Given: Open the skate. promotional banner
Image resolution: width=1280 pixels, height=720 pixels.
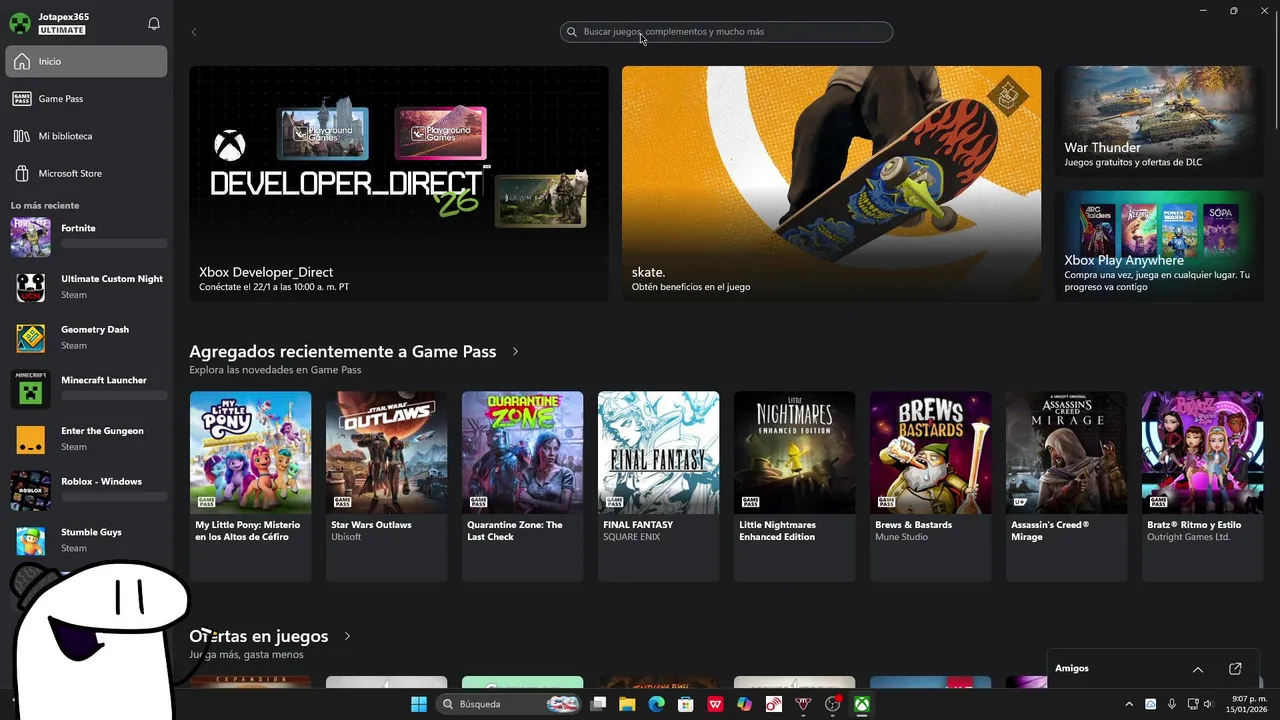Looking at the screenshot, I should (x=831, y=184).
